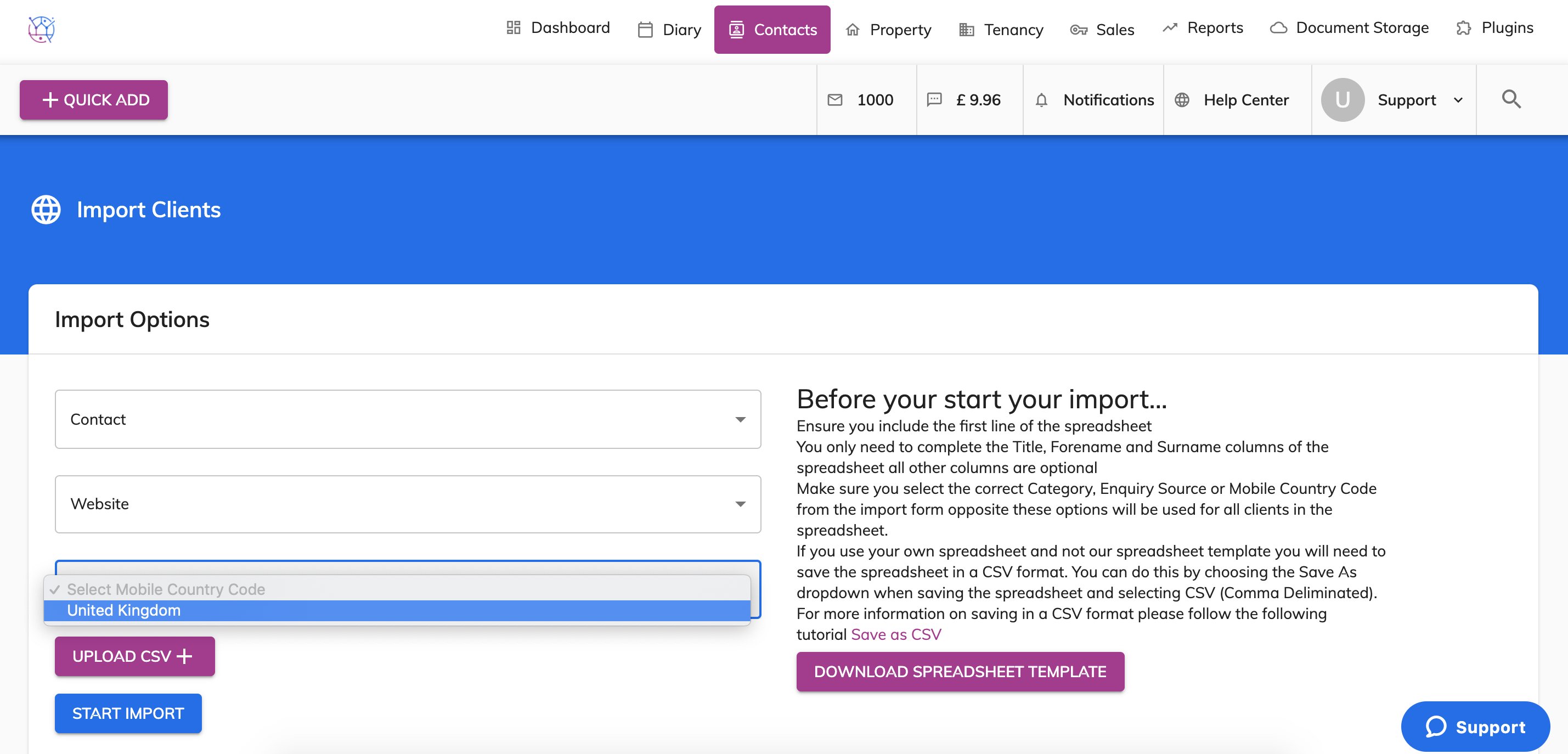Click the Help Center globe icon
Viewport: 1568px width, 754px height.
[x=1181, y=100]
